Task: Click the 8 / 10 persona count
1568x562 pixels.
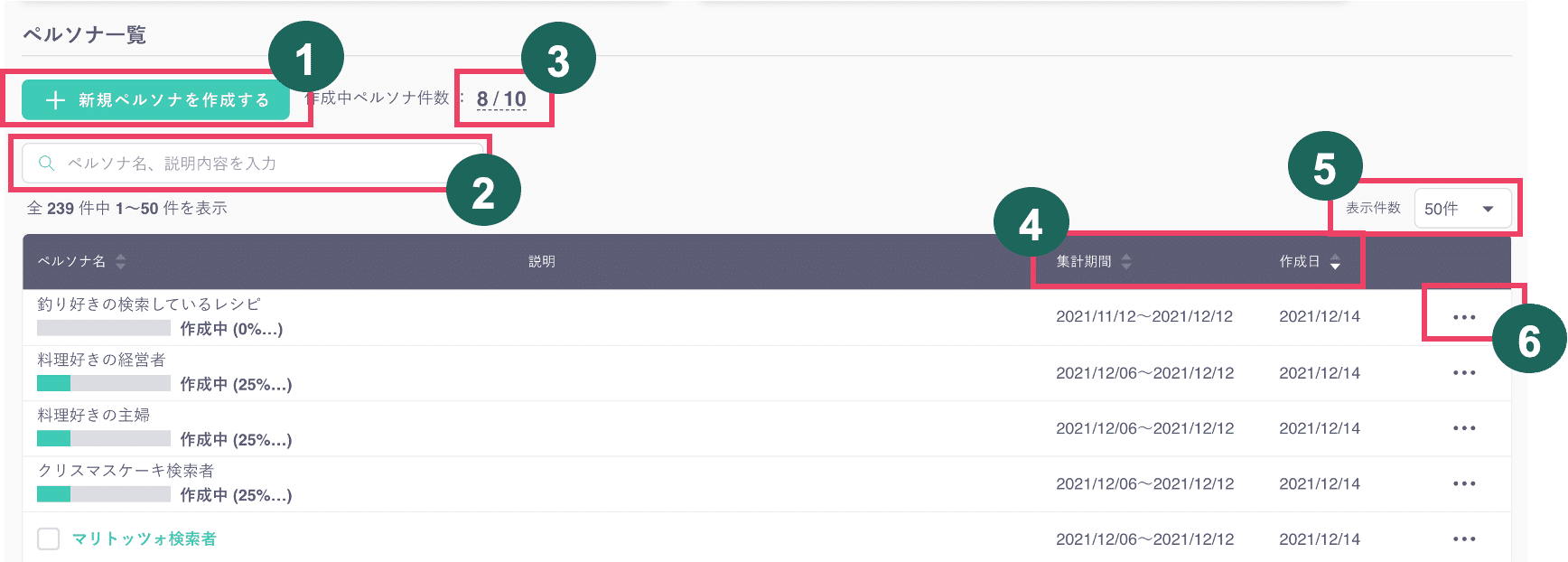Action: click(x=501, y=99)
